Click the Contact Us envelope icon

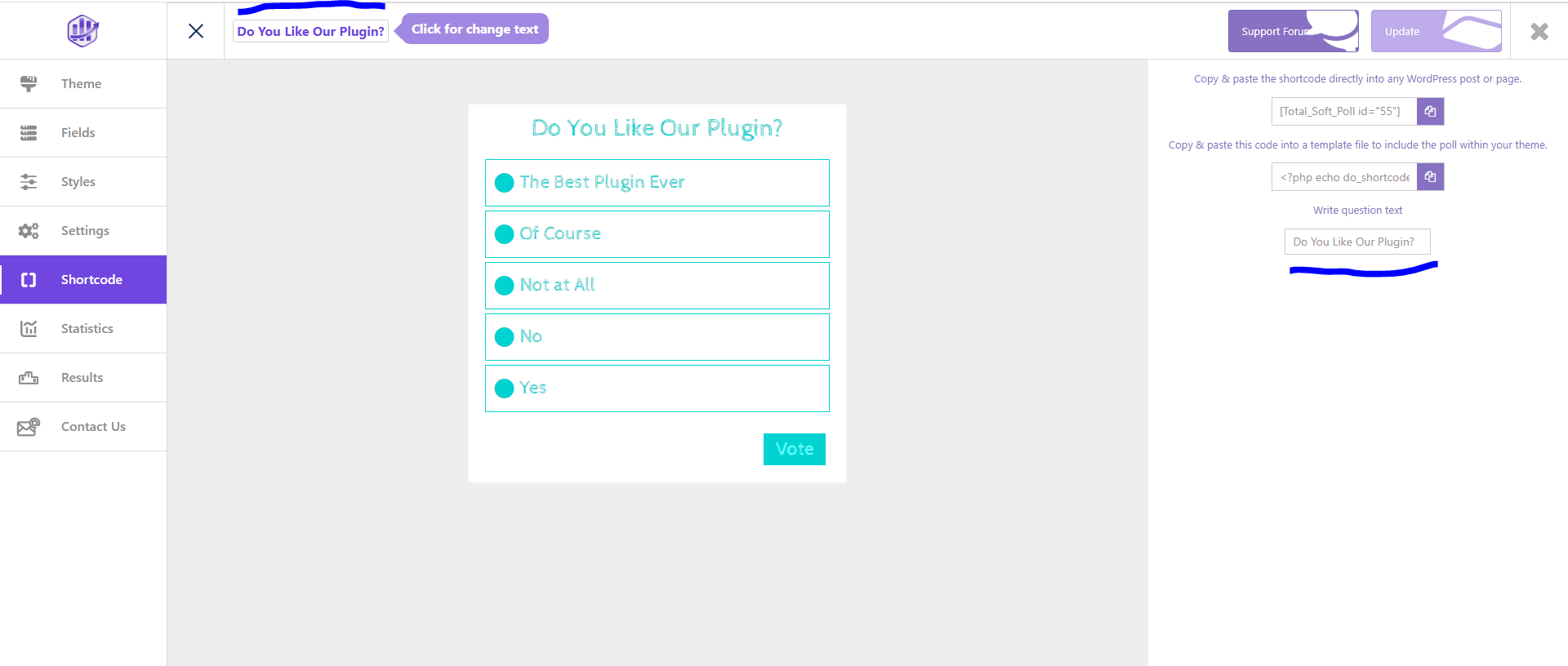coord(29,427)
